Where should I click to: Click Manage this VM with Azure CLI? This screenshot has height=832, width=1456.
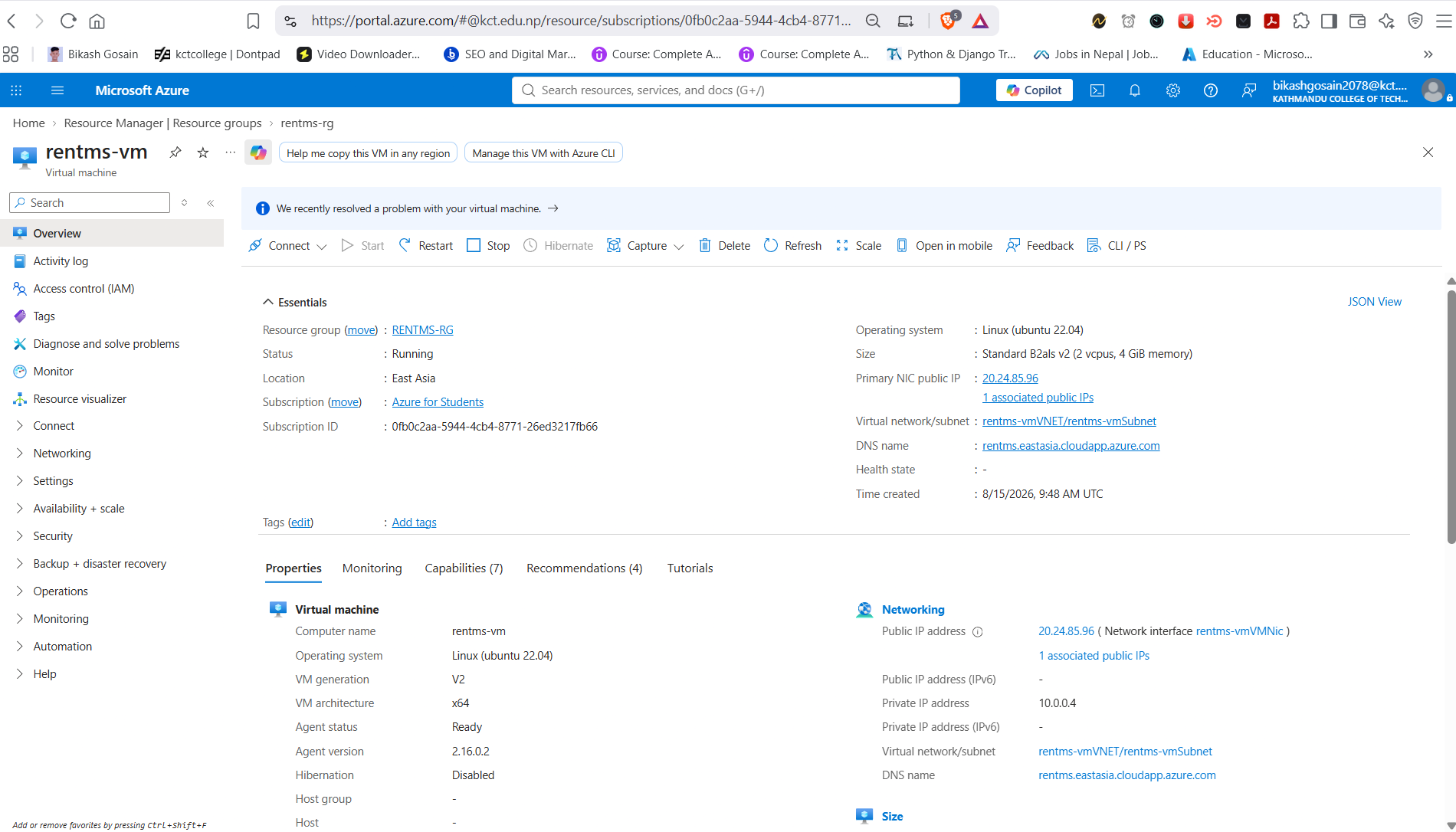[x=543, y=153]
